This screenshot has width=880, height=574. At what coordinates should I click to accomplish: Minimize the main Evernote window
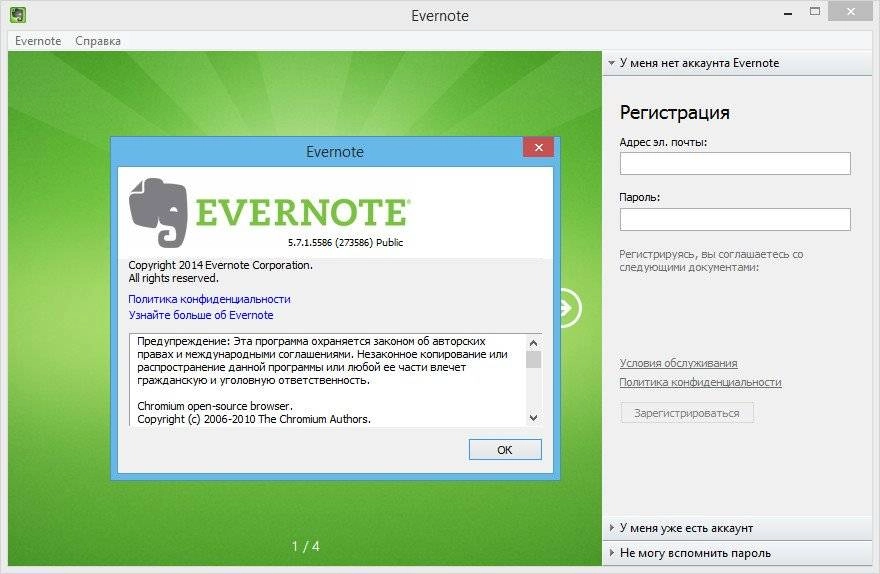click(788, 12)
